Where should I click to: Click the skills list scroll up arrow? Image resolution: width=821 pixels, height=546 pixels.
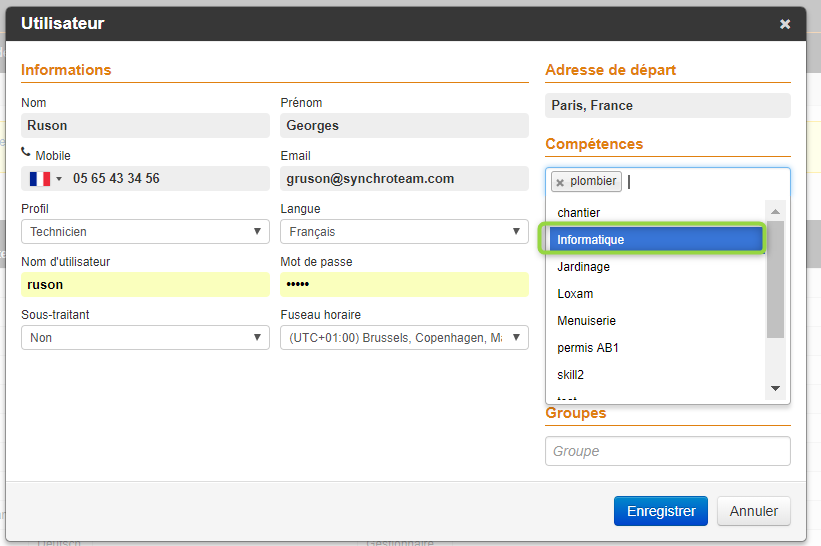pyautogui.click(x=775, y=211)
